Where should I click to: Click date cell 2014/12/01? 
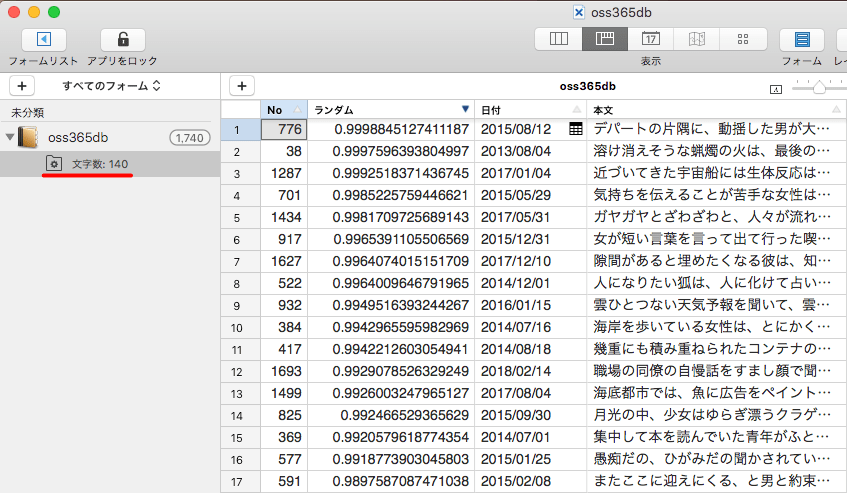click(x=530, y=283)
